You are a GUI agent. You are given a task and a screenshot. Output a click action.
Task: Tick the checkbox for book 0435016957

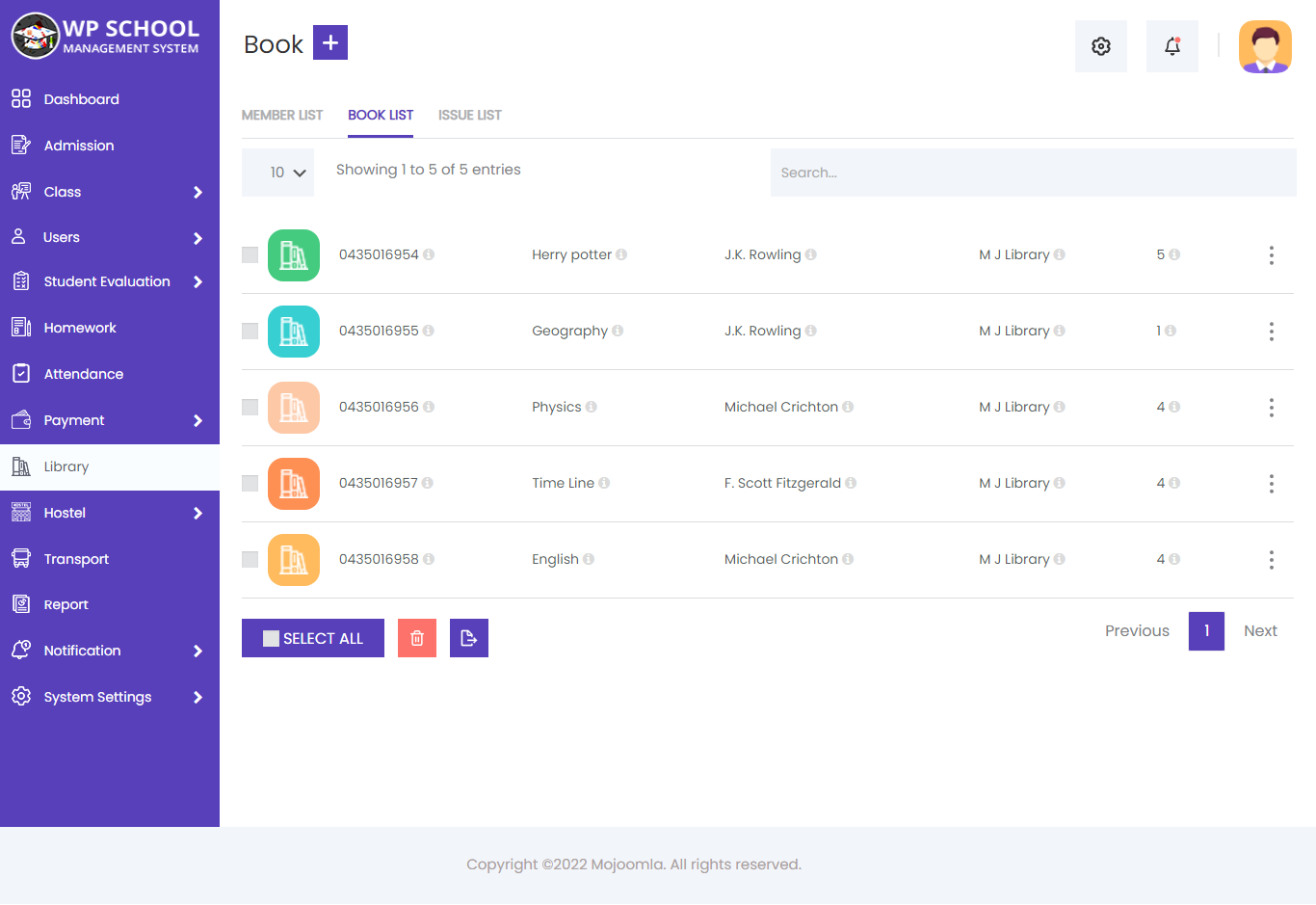(250, 483)
